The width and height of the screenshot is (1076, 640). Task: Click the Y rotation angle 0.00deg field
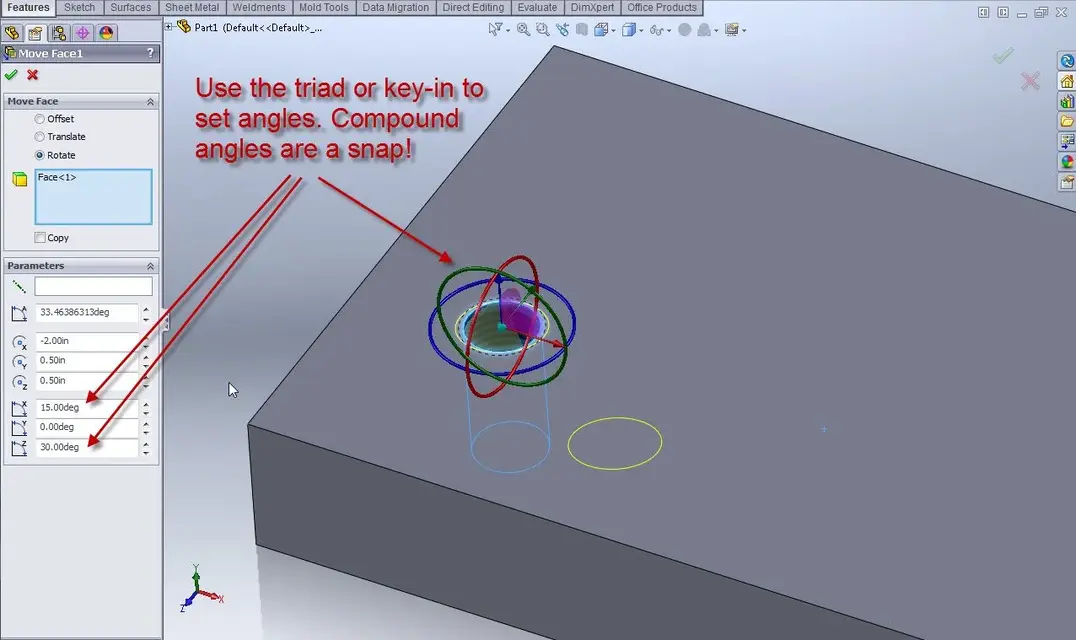pyautogui.click(x=87, y=427)
